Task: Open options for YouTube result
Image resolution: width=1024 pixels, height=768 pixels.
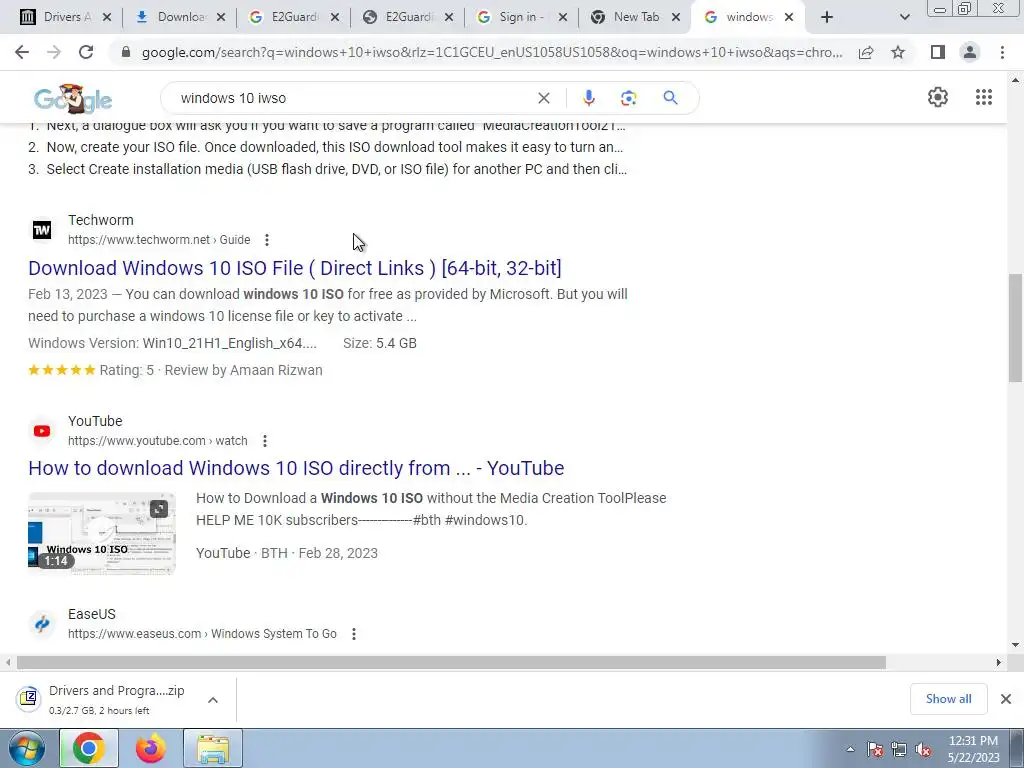Action: coord(264,441)
